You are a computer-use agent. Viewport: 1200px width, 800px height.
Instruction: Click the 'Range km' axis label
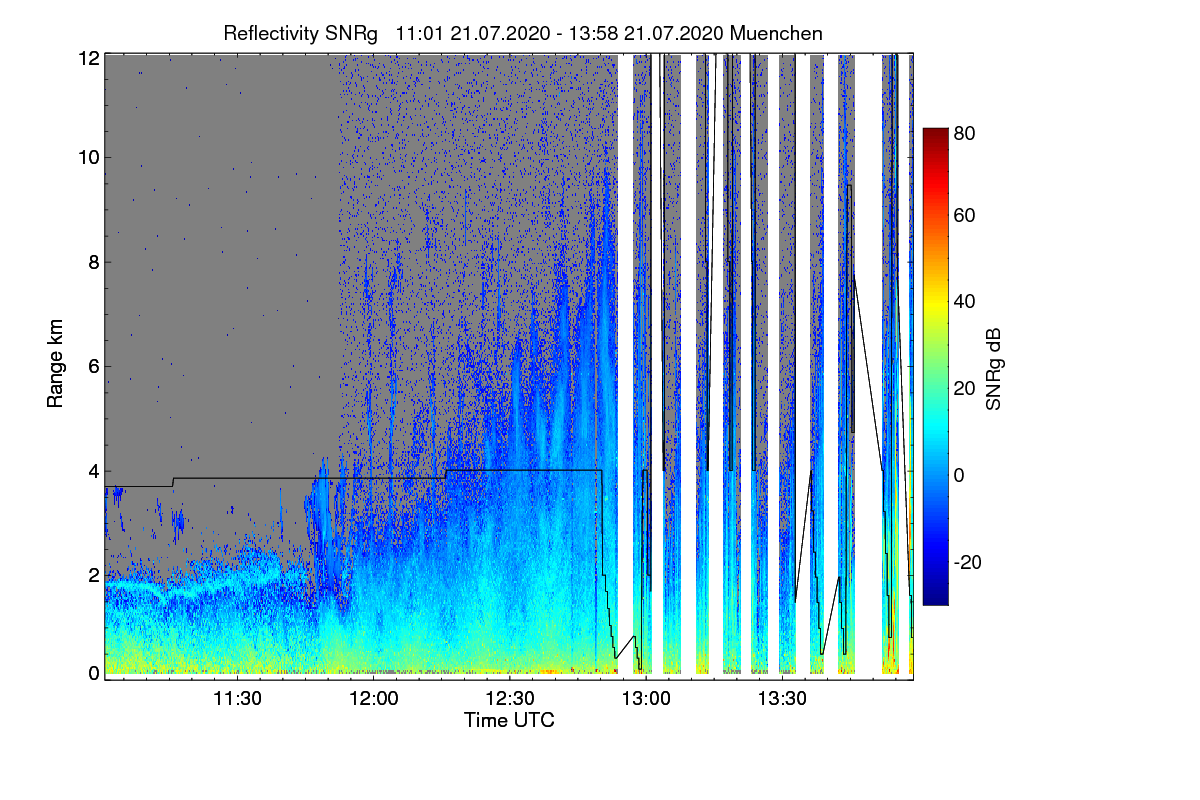[55, 364]
